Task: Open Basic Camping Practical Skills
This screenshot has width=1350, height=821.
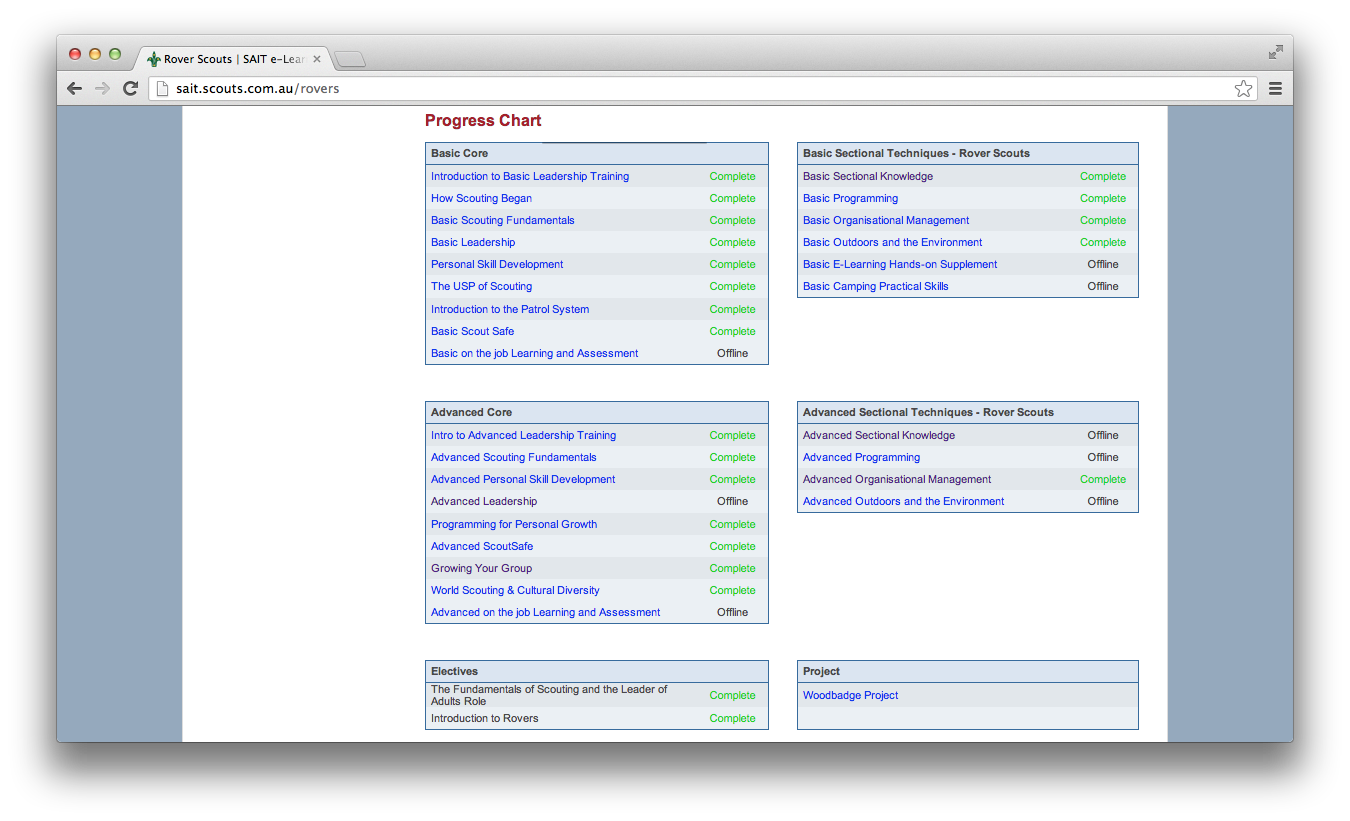Action: click(x=875, y=286)
